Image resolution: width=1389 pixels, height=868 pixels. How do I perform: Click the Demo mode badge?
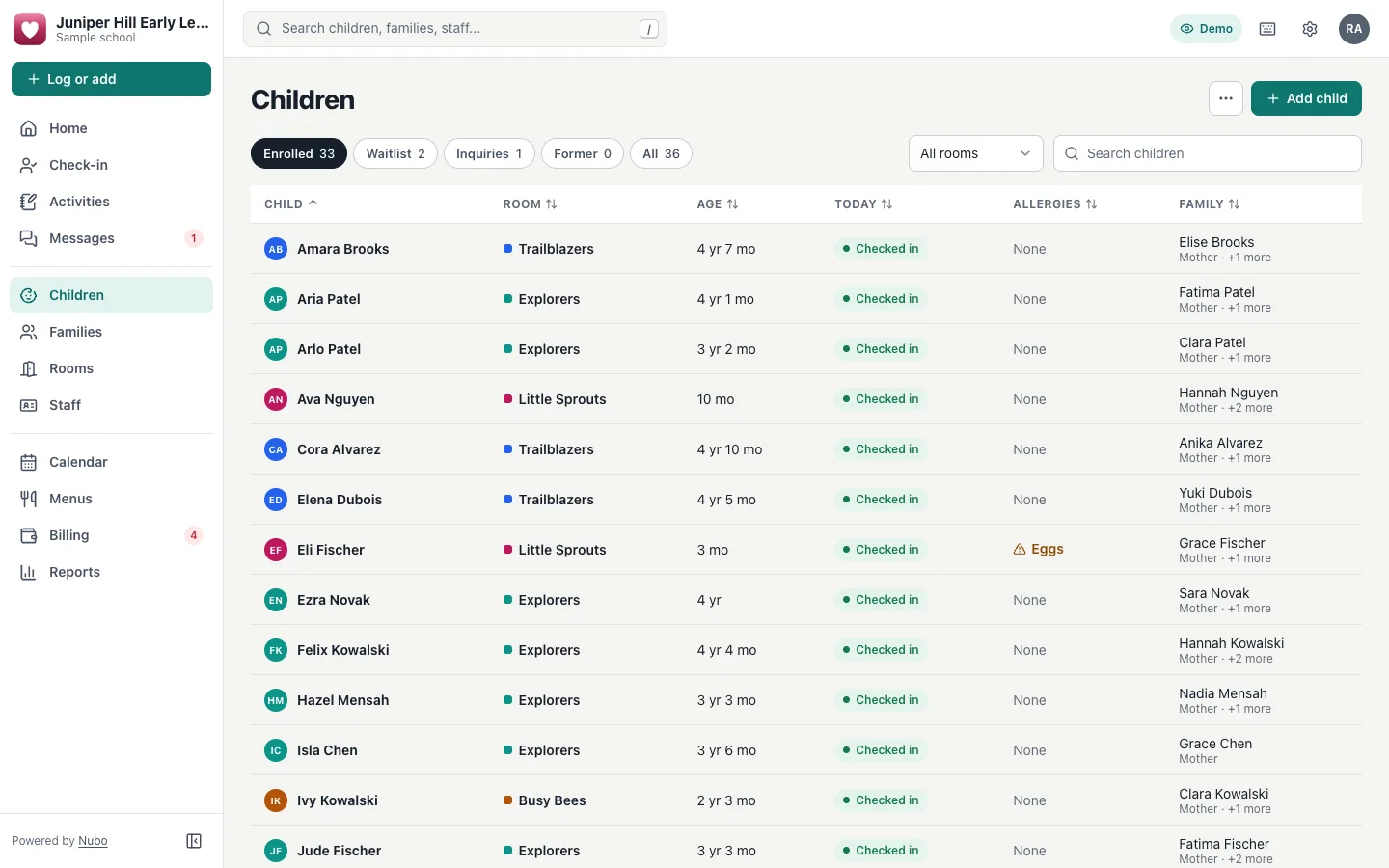(1206, 29)
